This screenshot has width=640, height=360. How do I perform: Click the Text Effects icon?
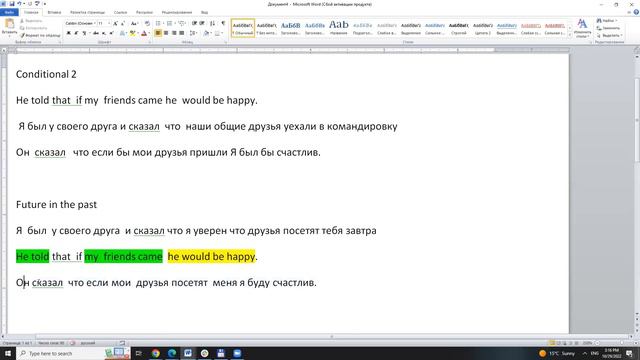coord(122,33)
